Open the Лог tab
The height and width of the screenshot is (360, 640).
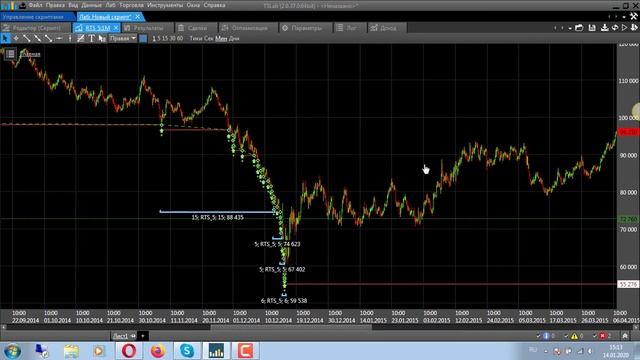point(351,28)
